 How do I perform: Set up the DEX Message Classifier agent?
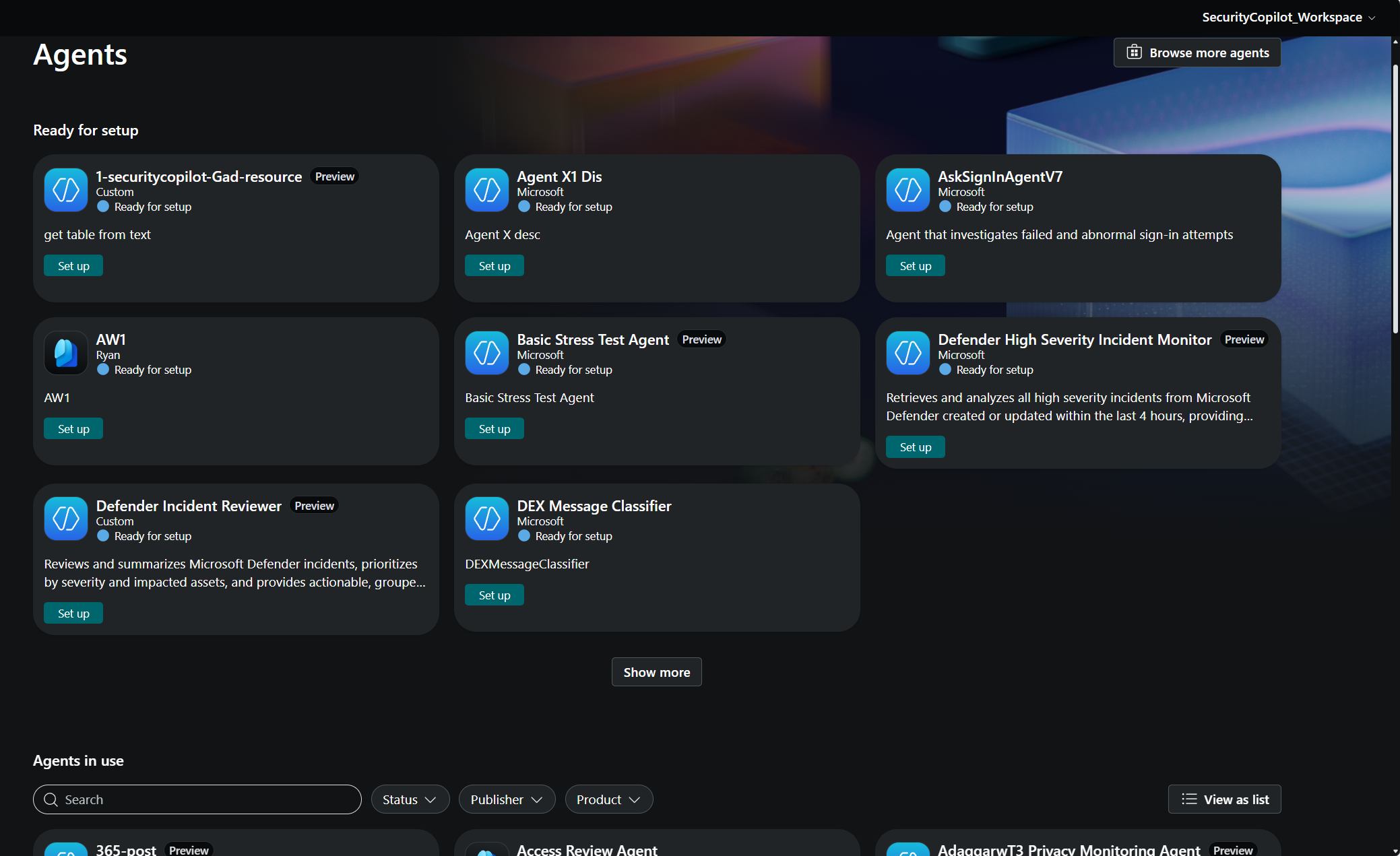(x=495, y=595)
